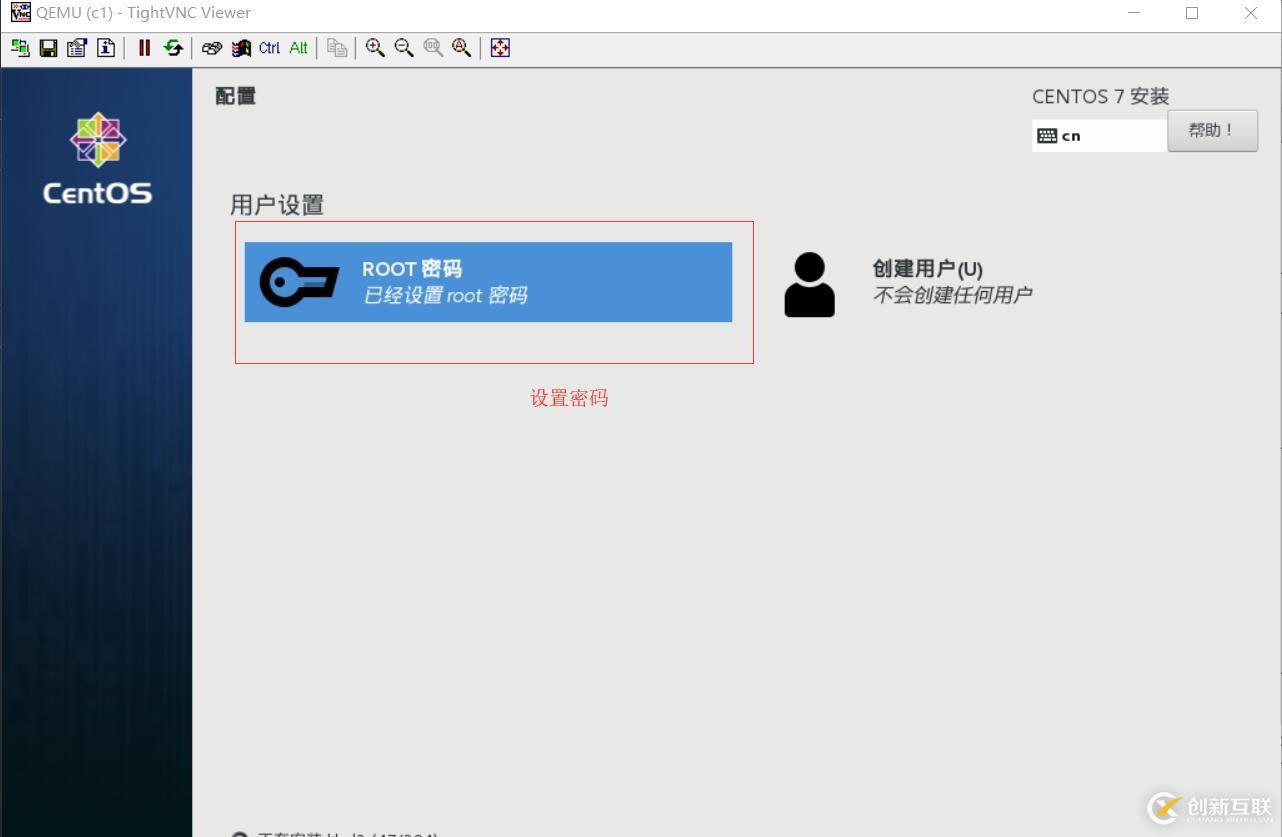The width and height of the screenshot is (1282, 837).
Task: Click the 已经设置 root 密码 status text
Action: 445,295
